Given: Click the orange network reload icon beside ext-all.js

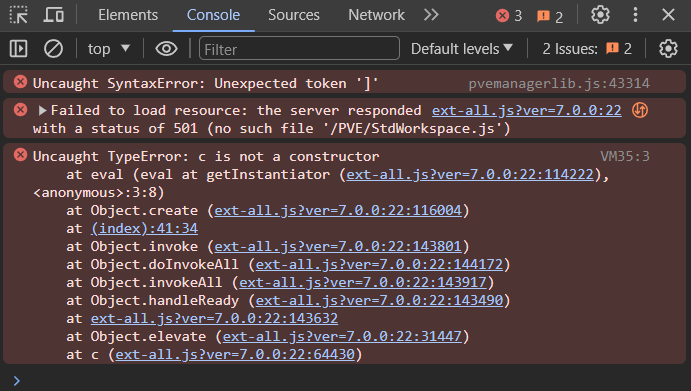Looking at the screenshot, I should [x=640, y=110].
